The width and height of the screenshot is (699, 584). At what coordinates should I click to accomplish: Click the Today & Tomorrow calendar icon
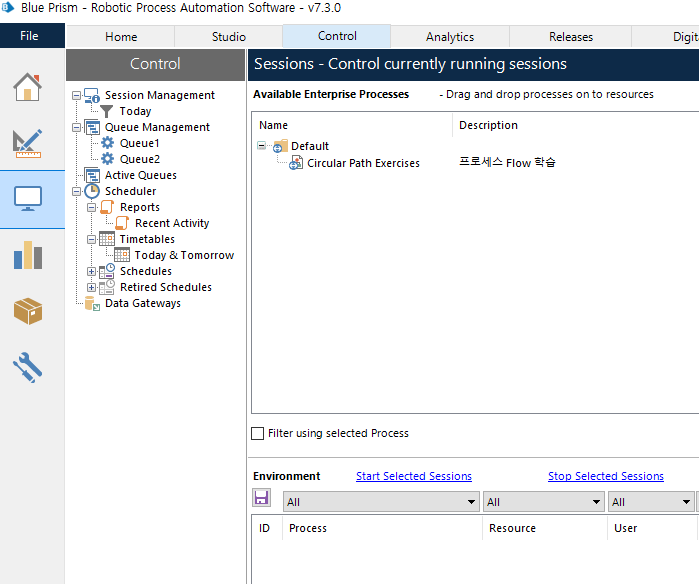tap(122, 255)
